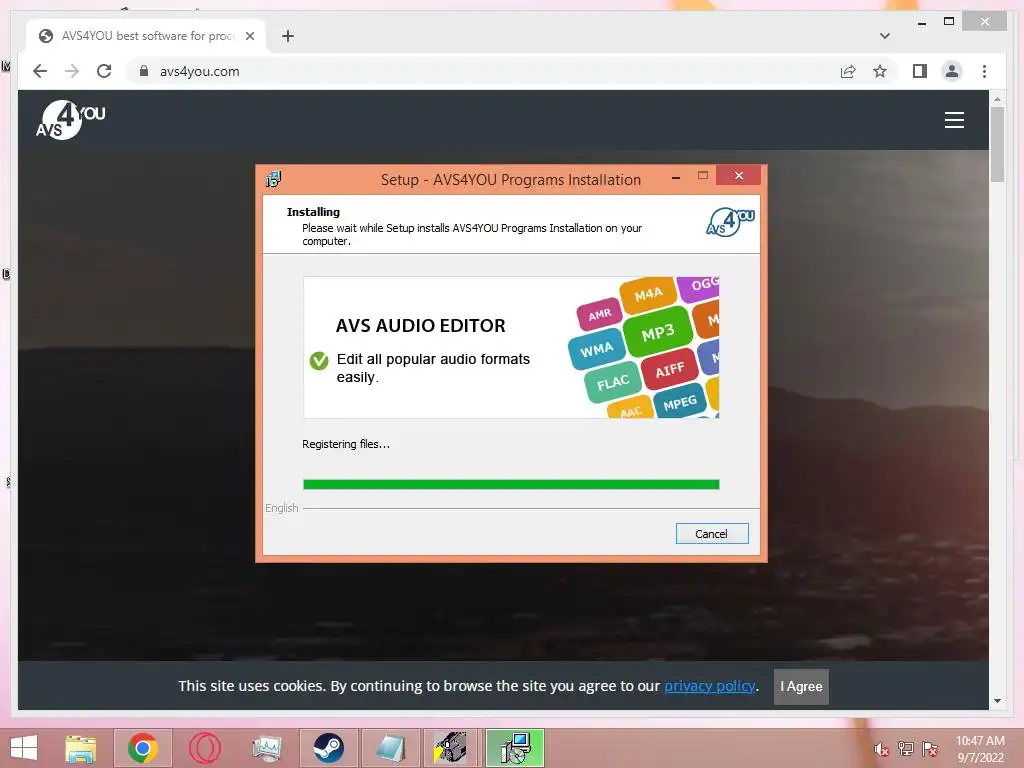
Task: Click the 'Installing' header text
Action: [x=313, y=212]
